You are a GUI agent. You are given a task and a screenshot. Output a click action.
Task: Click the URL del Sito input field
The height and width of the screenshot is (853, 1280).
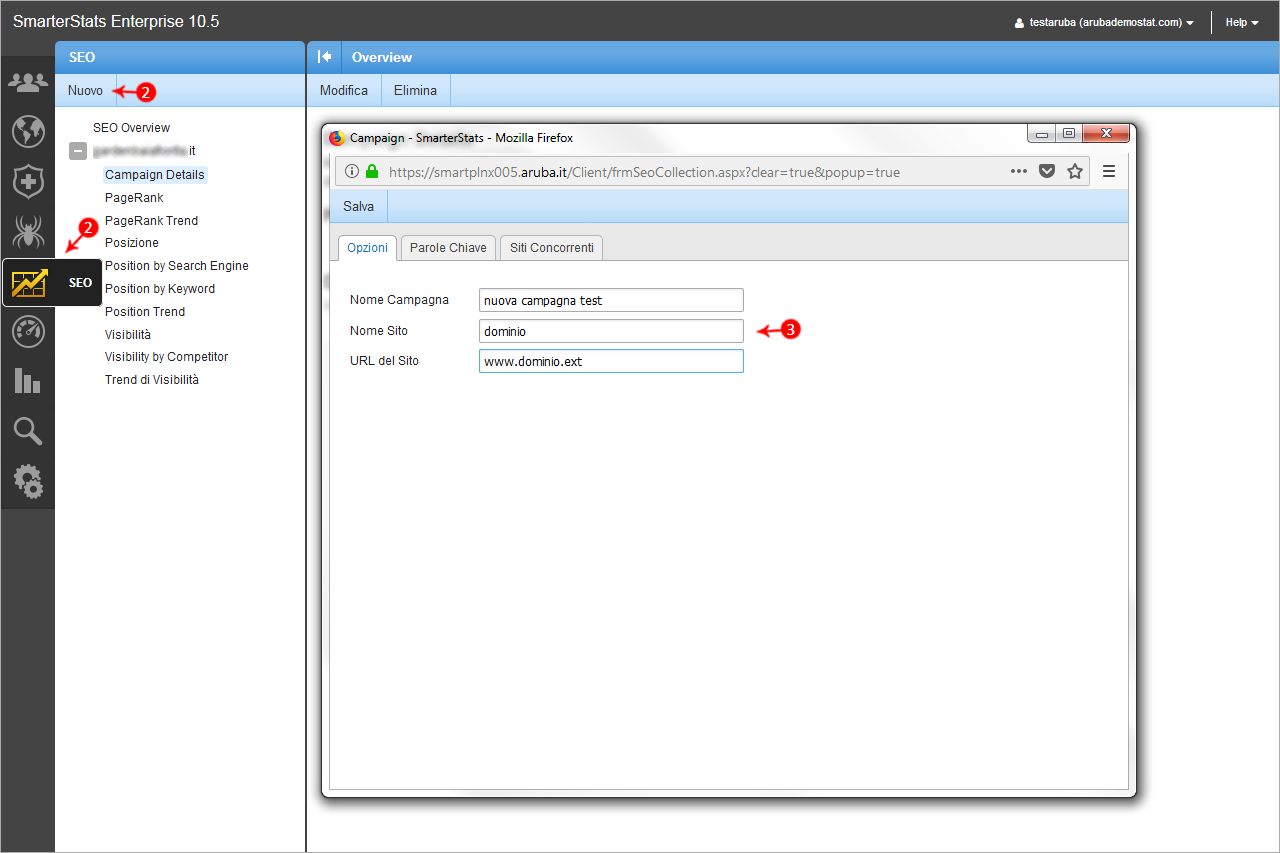pos(611,361)
